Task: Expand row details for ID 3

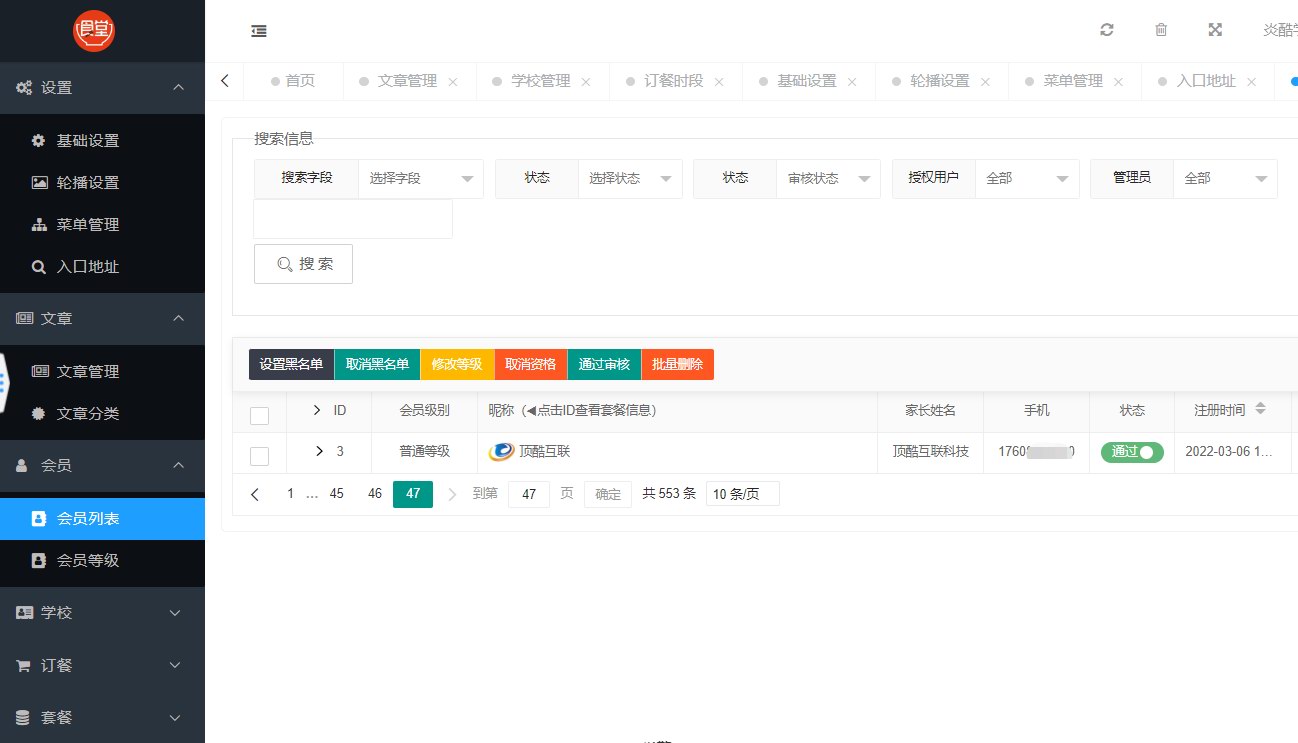Action: pyautogui.click(x=319, y=451)
